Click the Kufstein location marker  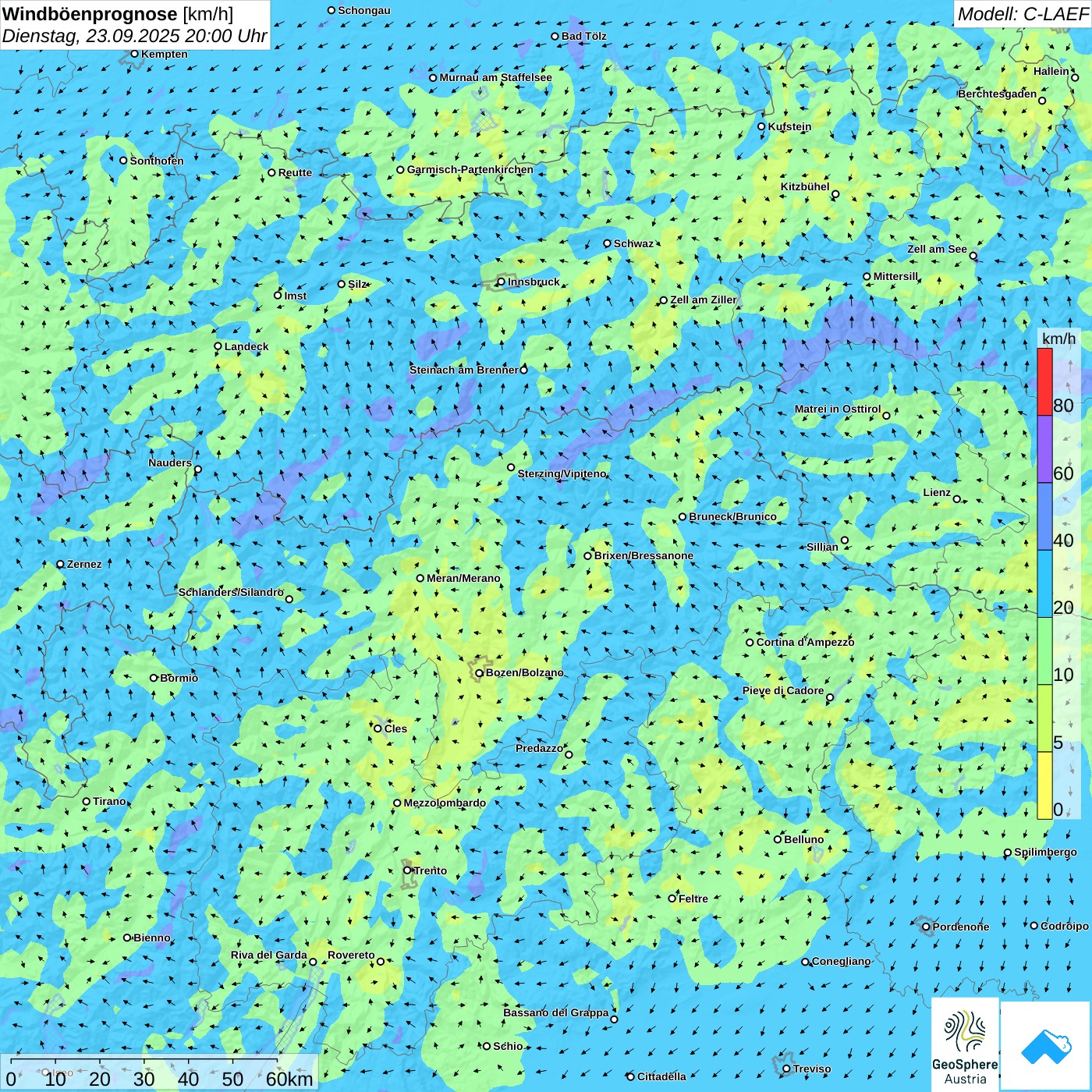coord(762,126)
